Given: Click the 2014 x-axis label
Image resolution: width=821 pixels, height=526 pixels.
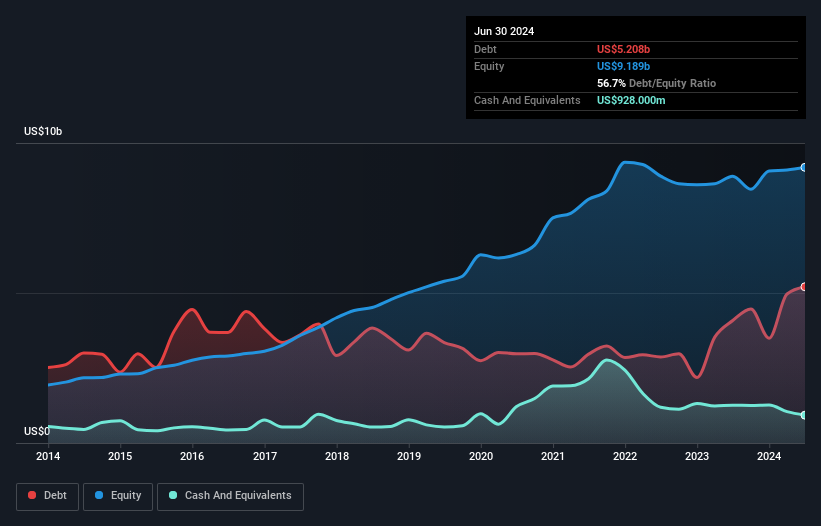Looking at the screenshot, I should pos(48,456).
